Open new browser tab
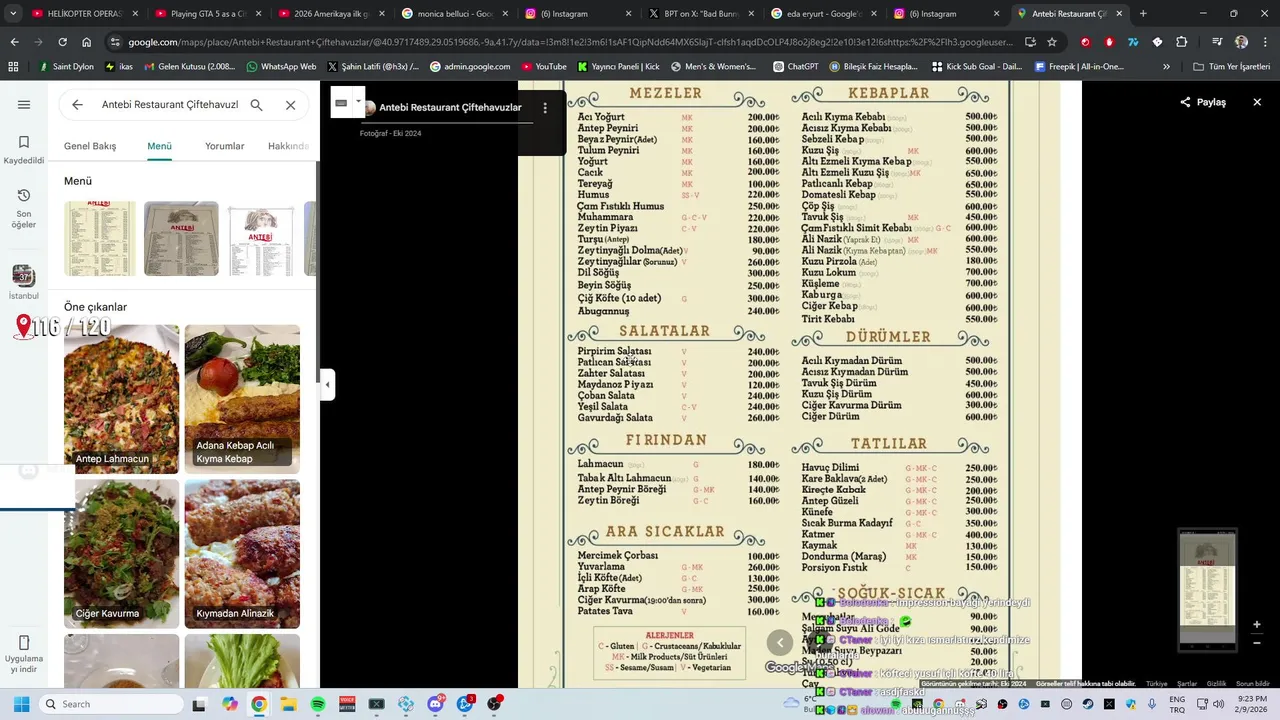The image size is (1280, 720). 1143,14
